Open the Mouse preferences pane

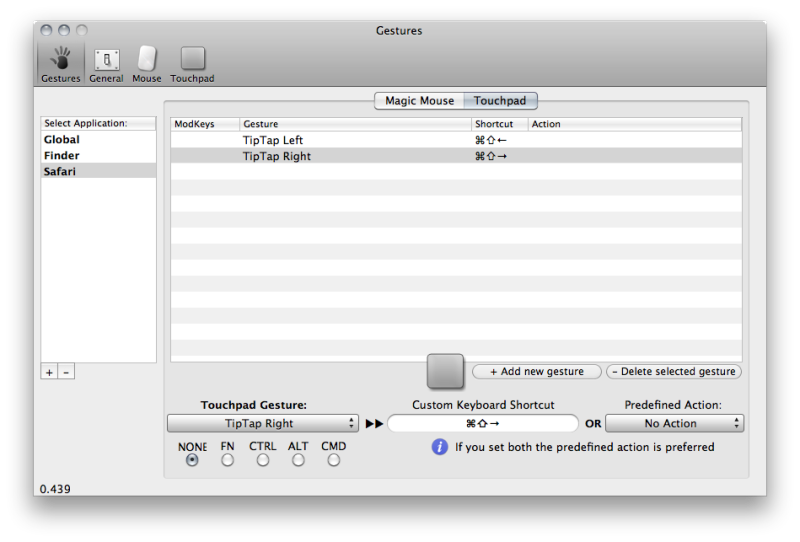[x=146, y=64]
